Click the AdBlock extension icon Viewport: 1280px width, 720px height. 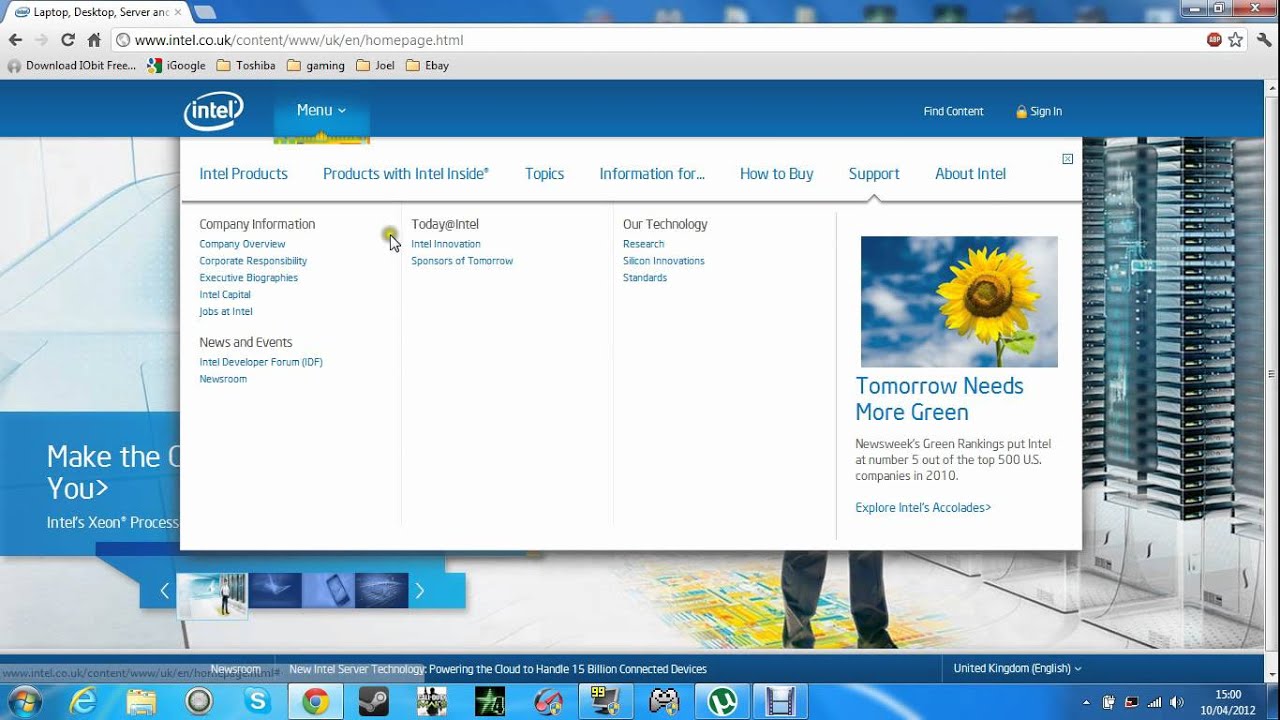(1214, 40)
